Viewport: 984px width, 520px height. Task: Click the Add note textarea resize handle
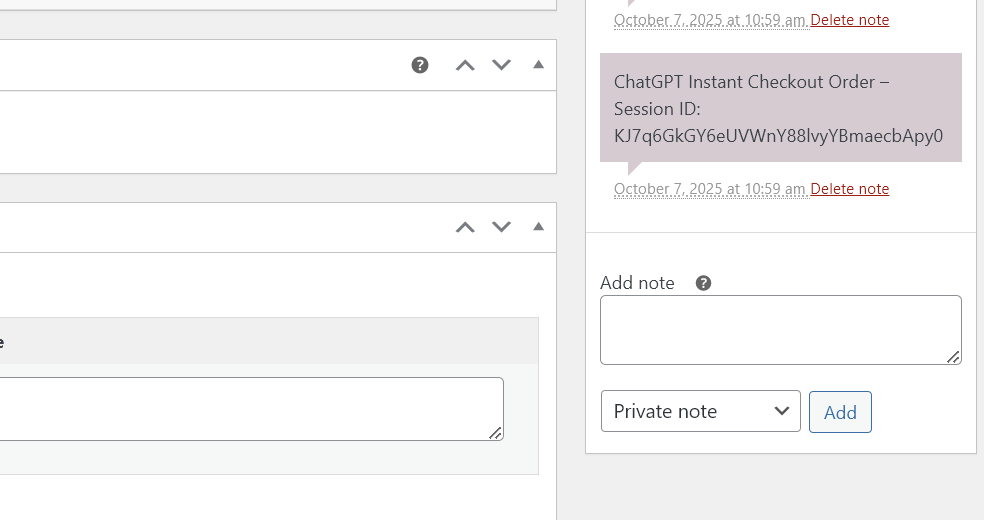click(954, 357)
